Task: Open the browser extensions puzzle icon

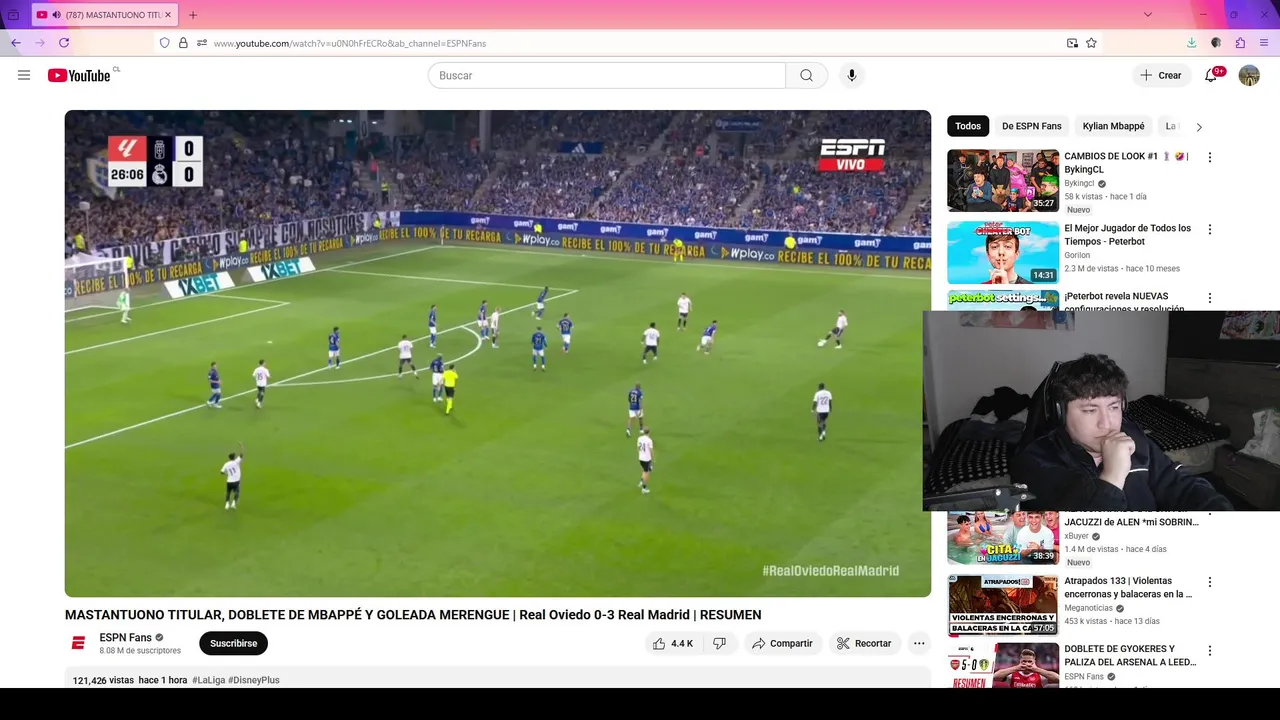Action: tap(1240, 43)
